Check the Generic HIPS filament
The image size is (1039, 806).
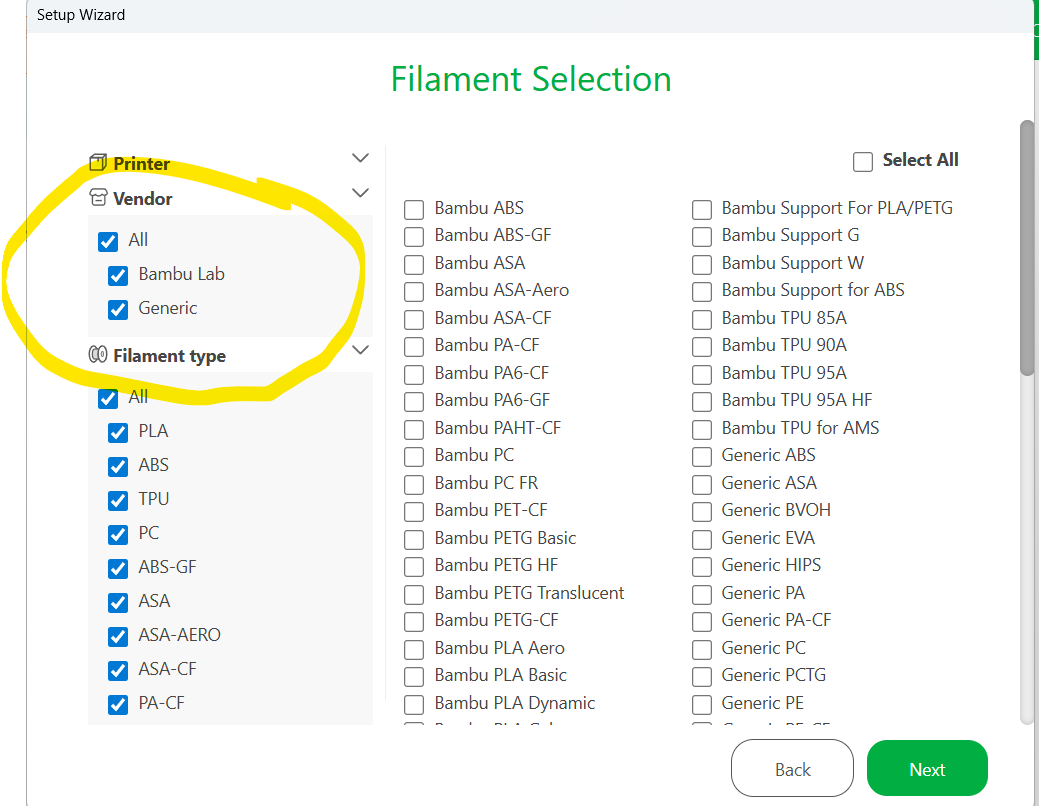click(x=702, y=567)
